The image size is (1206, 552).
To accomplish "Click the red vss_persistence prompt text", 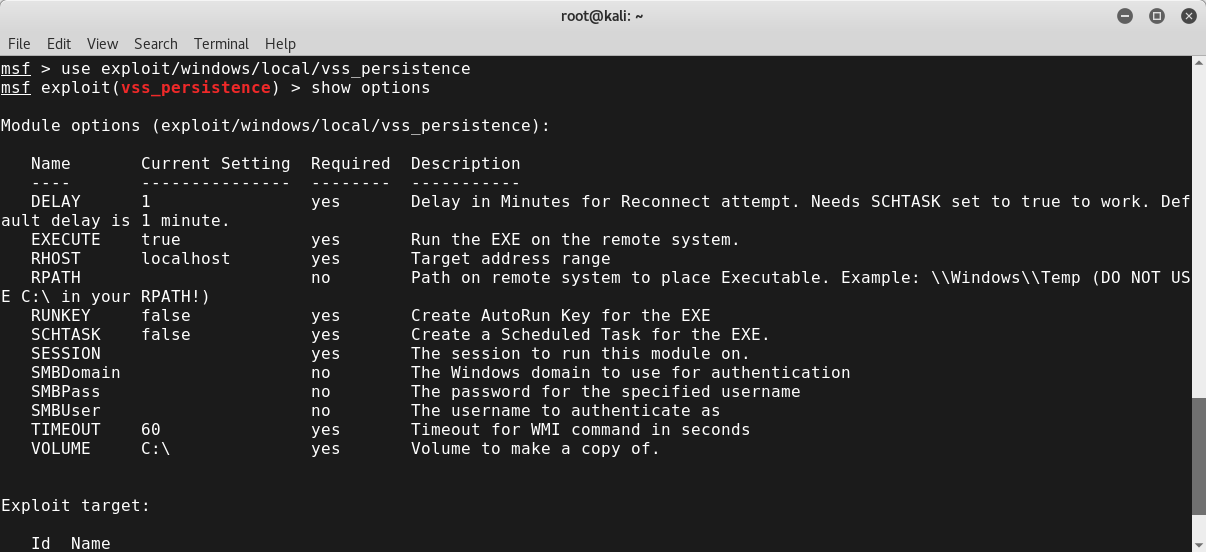I will [196, 88].
